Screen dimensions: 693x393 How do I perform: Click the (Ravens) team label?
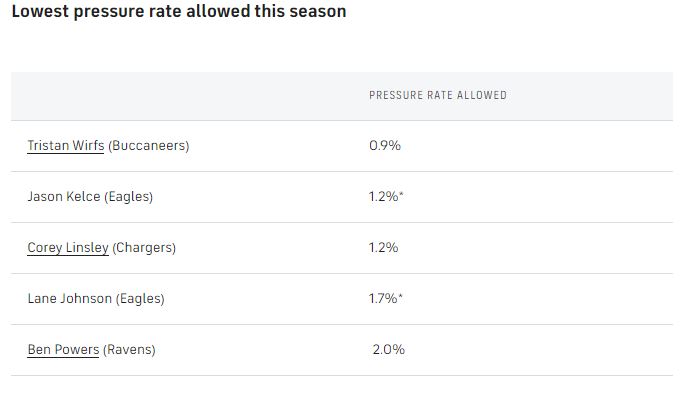click(129, 350)
